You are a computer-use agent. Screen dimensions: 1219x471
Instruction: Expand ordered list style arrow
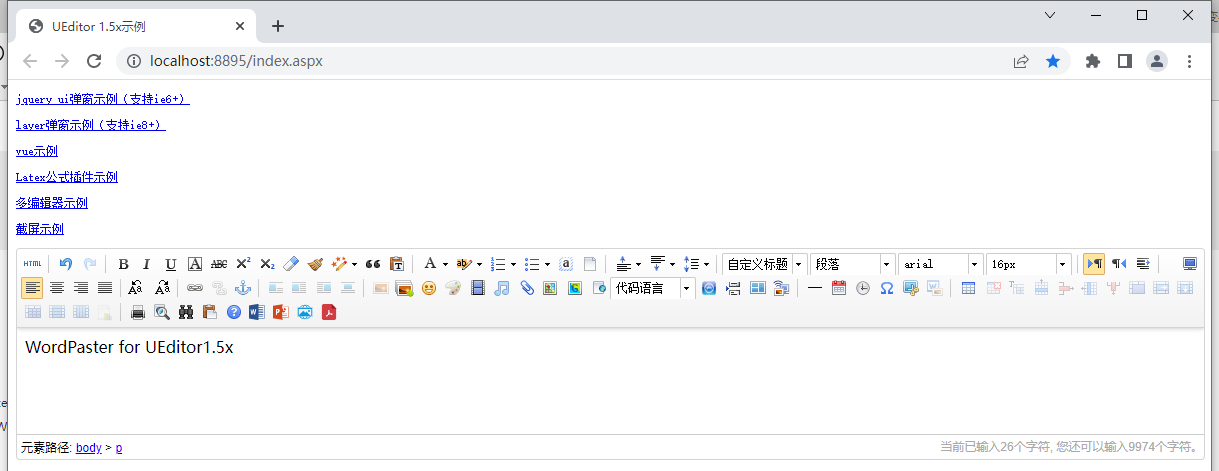pyautogui.click(x=513, y=264)
